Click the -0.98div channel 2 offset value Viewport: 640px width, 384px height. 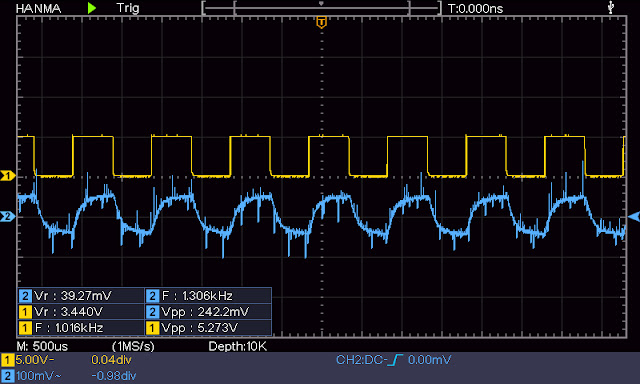tap(113, 376)
